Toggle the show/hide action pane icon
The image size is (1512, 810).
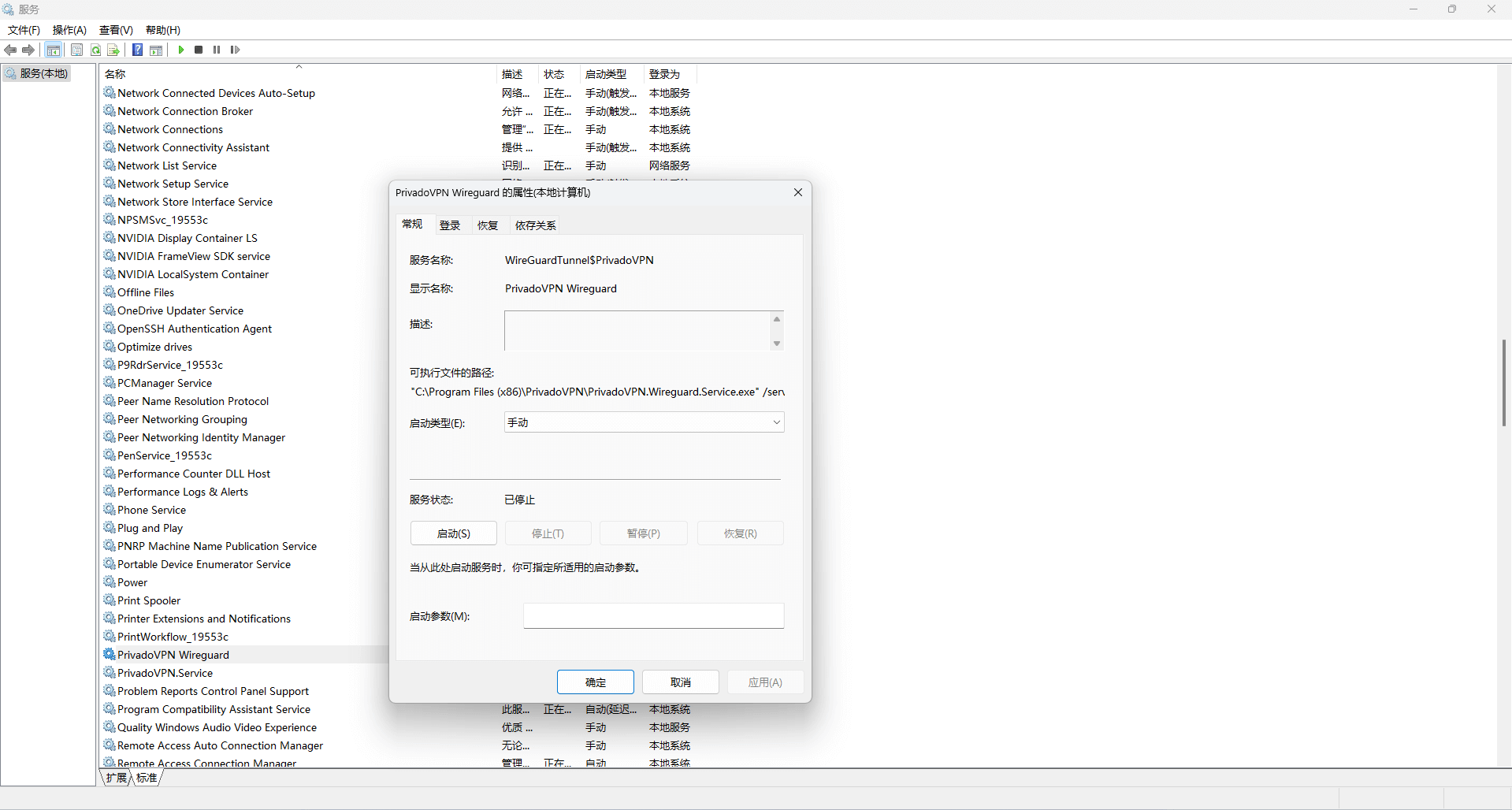point(156,50)
